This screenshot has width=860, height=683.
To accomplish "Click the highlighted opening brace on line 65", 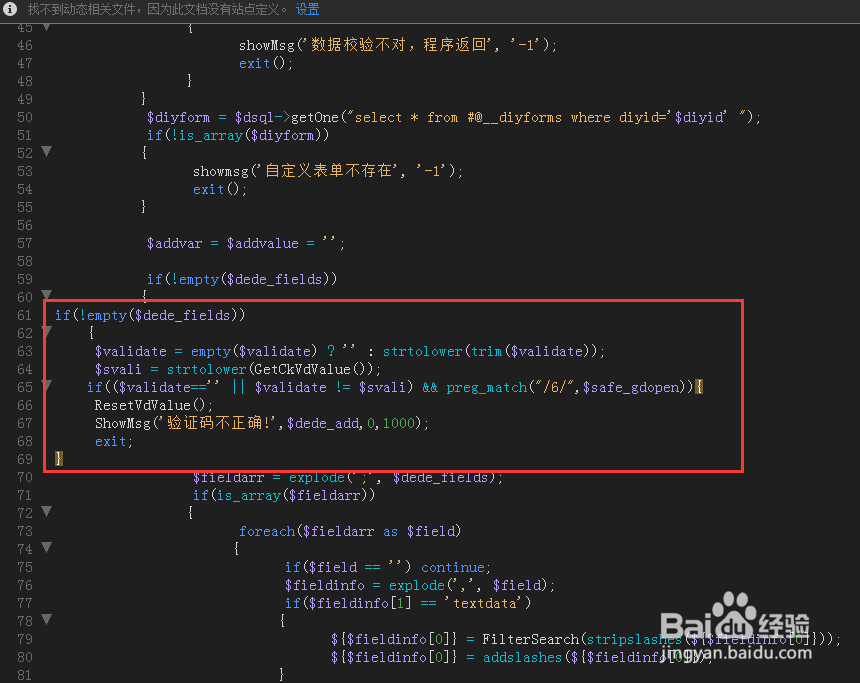I will pos(699,387).
